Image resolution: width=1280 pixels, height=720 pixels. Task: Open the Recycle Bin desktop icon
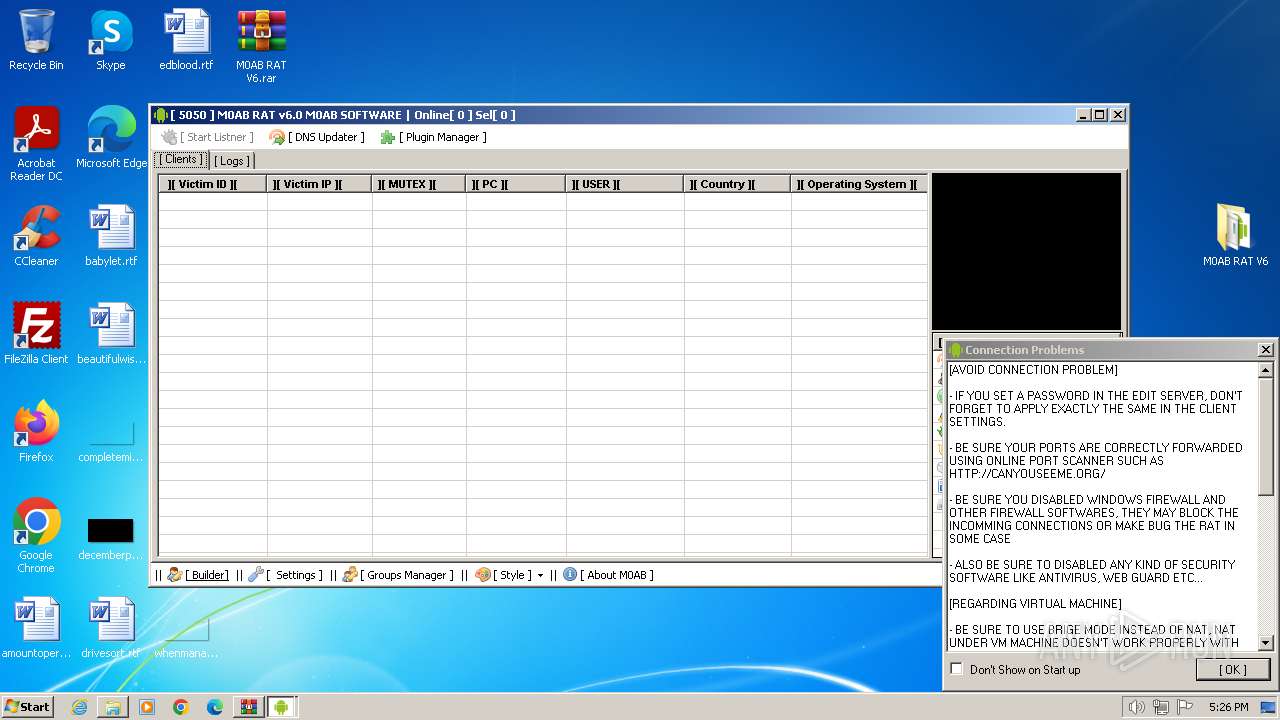(x=36, y=40)
